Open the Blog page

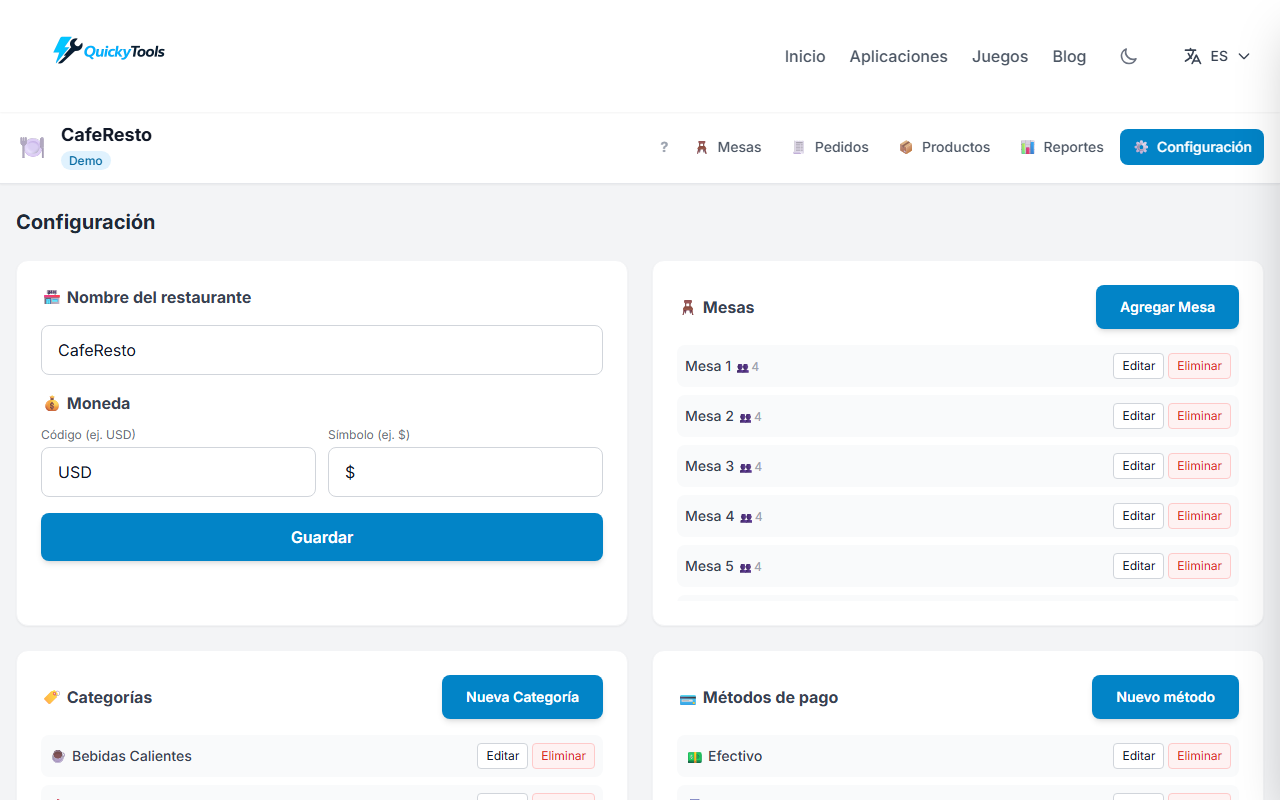point(1069,56)
